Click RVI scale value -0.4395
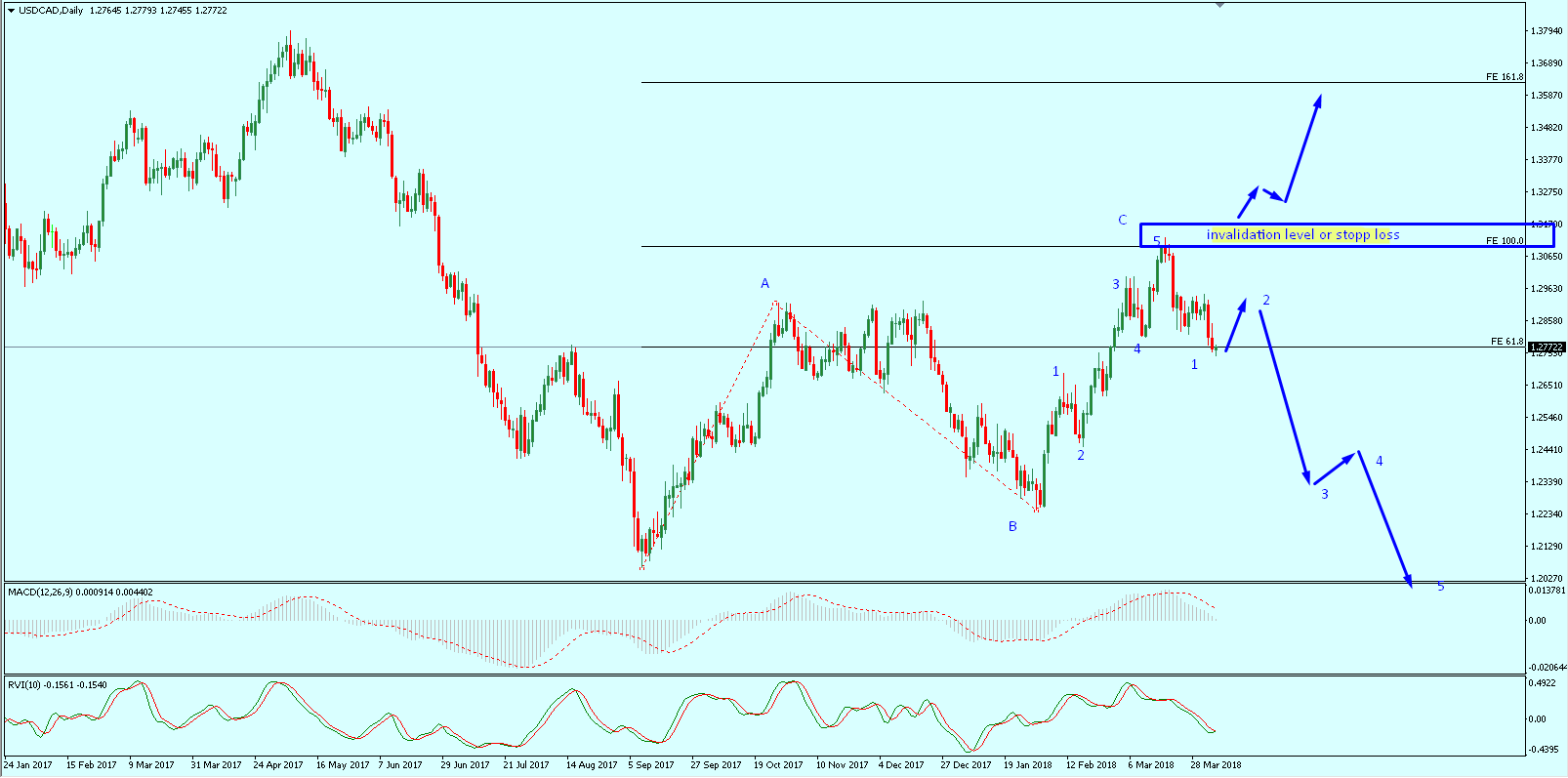This screenshot has width=1568, height=778. [x=1542, y=750]
